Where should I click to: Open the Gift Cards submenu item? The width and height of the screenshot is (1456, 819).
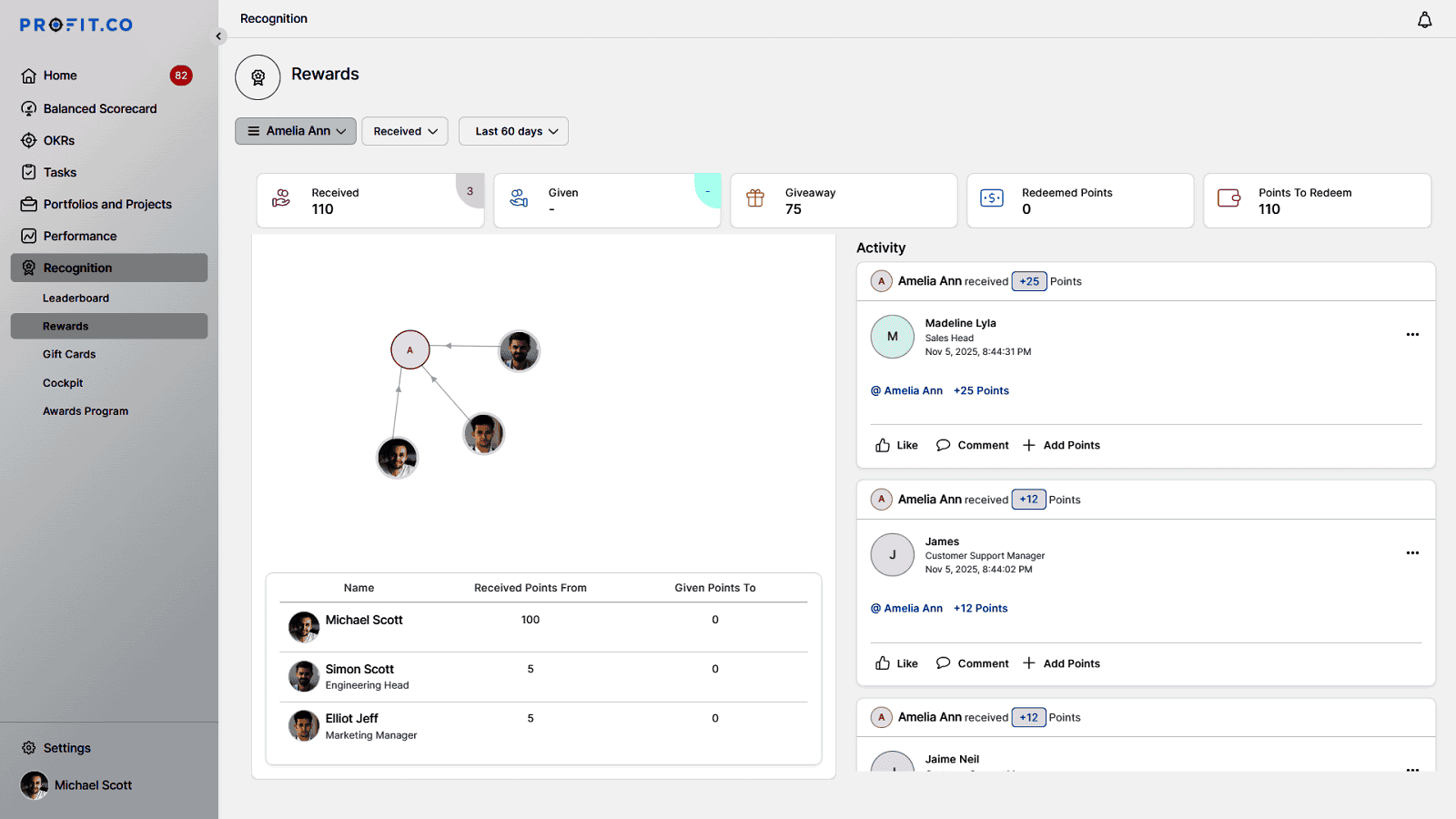(x=69, y=355)
